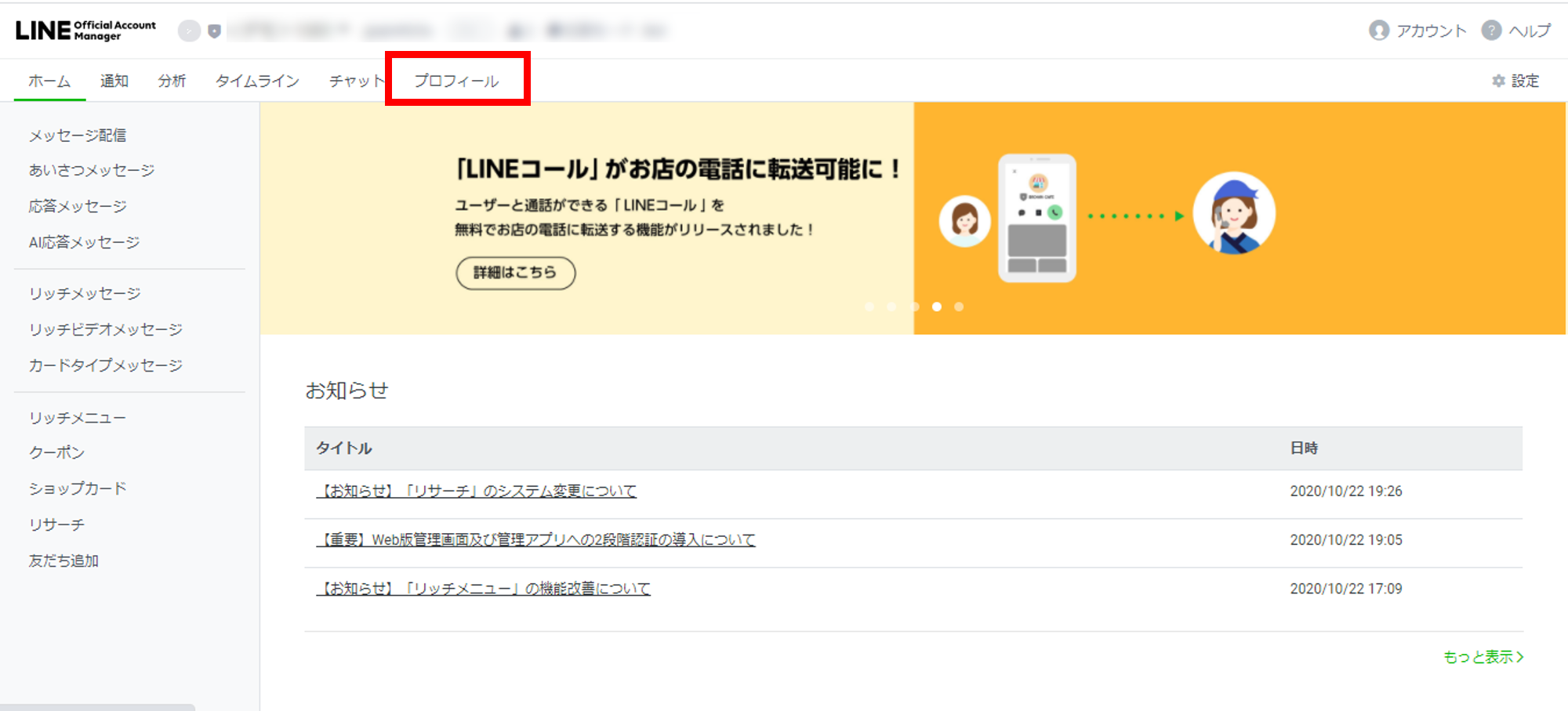Select the second banner carousel dot
Screen dimensions: 1568x711
[x=891, y=307]
